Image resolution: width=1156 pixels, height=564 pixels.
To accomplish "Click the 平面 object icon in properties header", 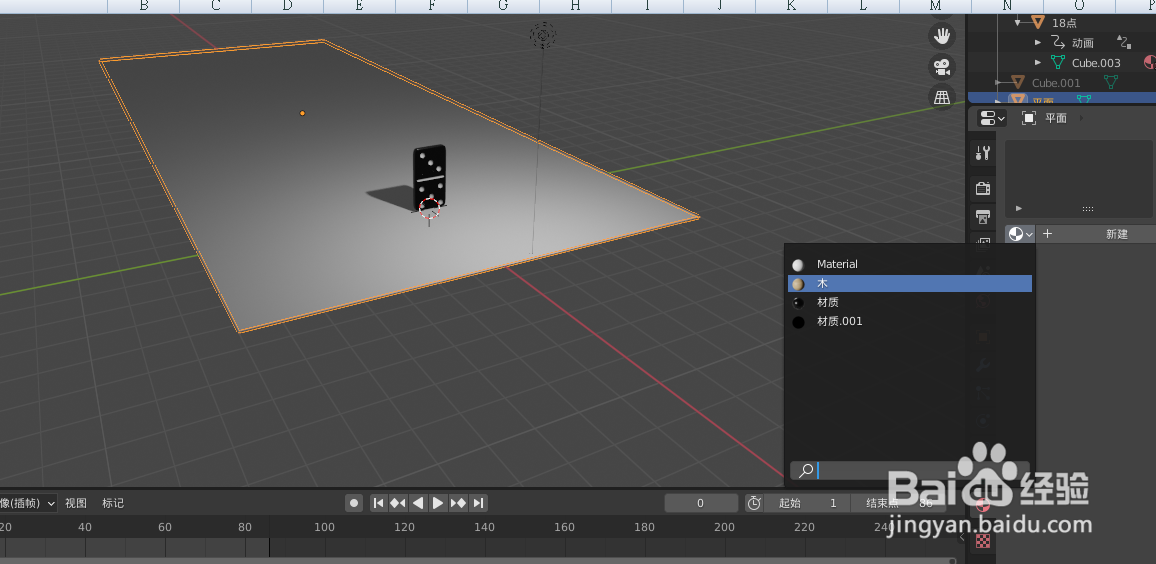I will pos(1029,118).
